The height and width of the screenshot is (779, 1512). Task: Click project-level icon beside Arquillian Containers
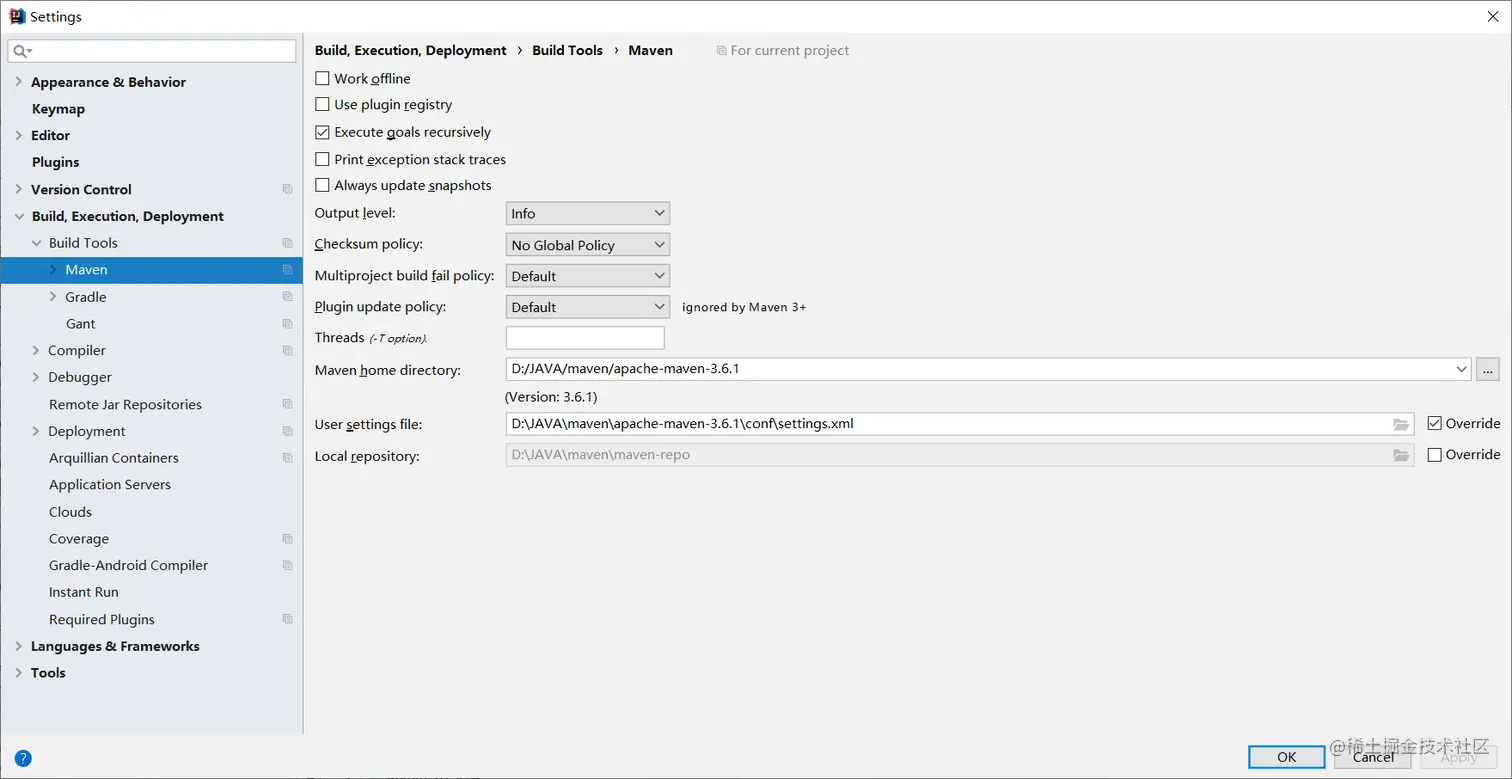(287, 458)
